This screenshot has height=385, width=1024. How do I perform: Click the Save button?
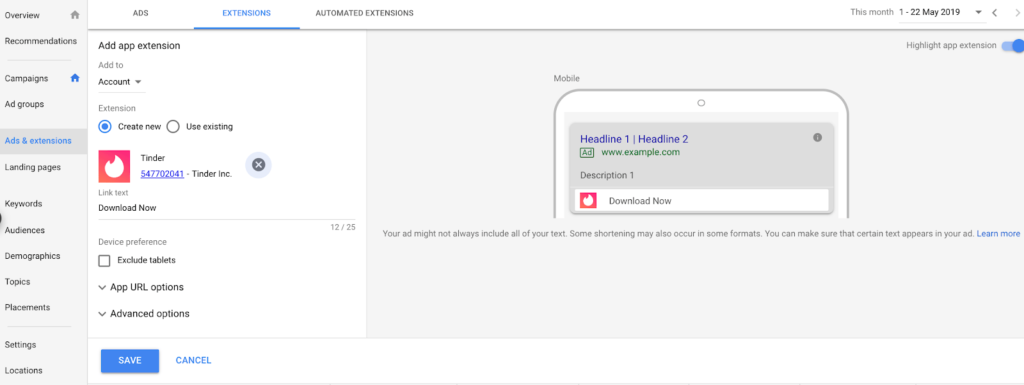click(x=130, y=361)
